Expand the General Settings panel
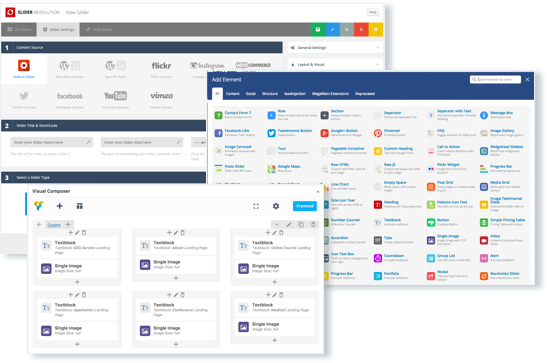Viewport: 547px width, 363px height. (335, 48)
